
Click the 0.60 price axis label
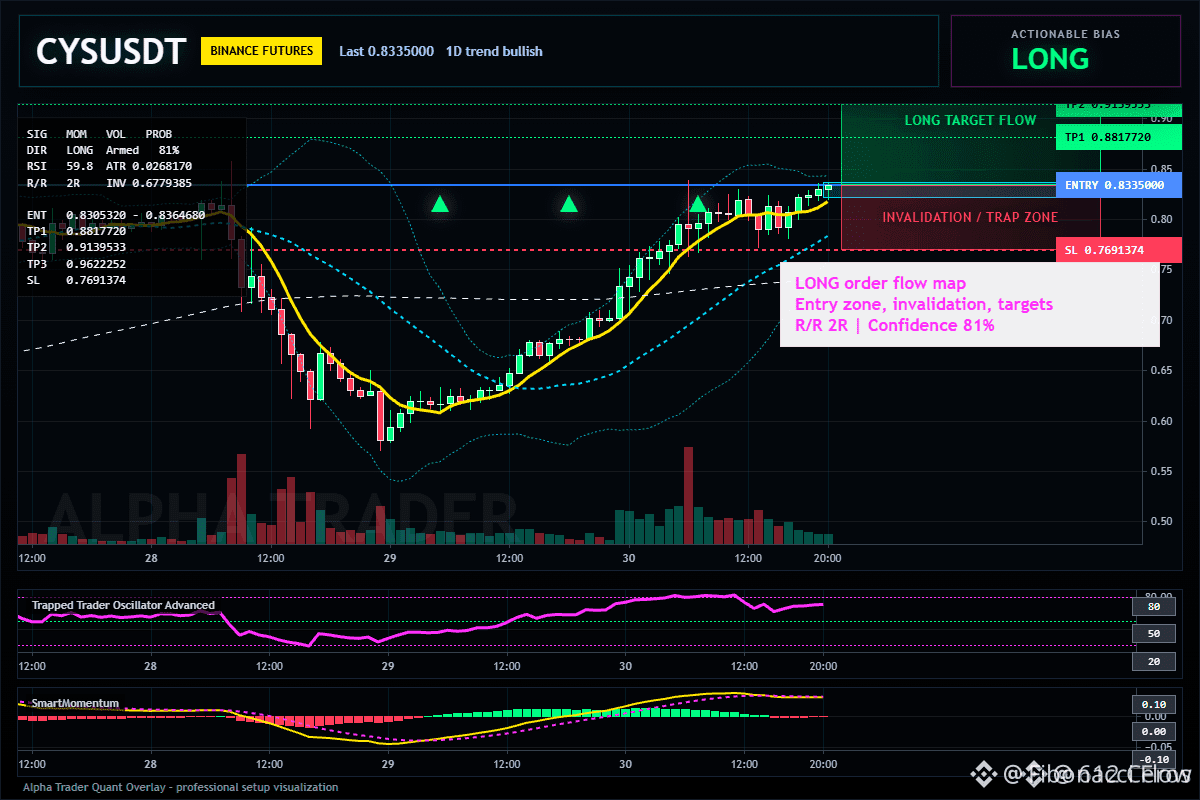1163,420
